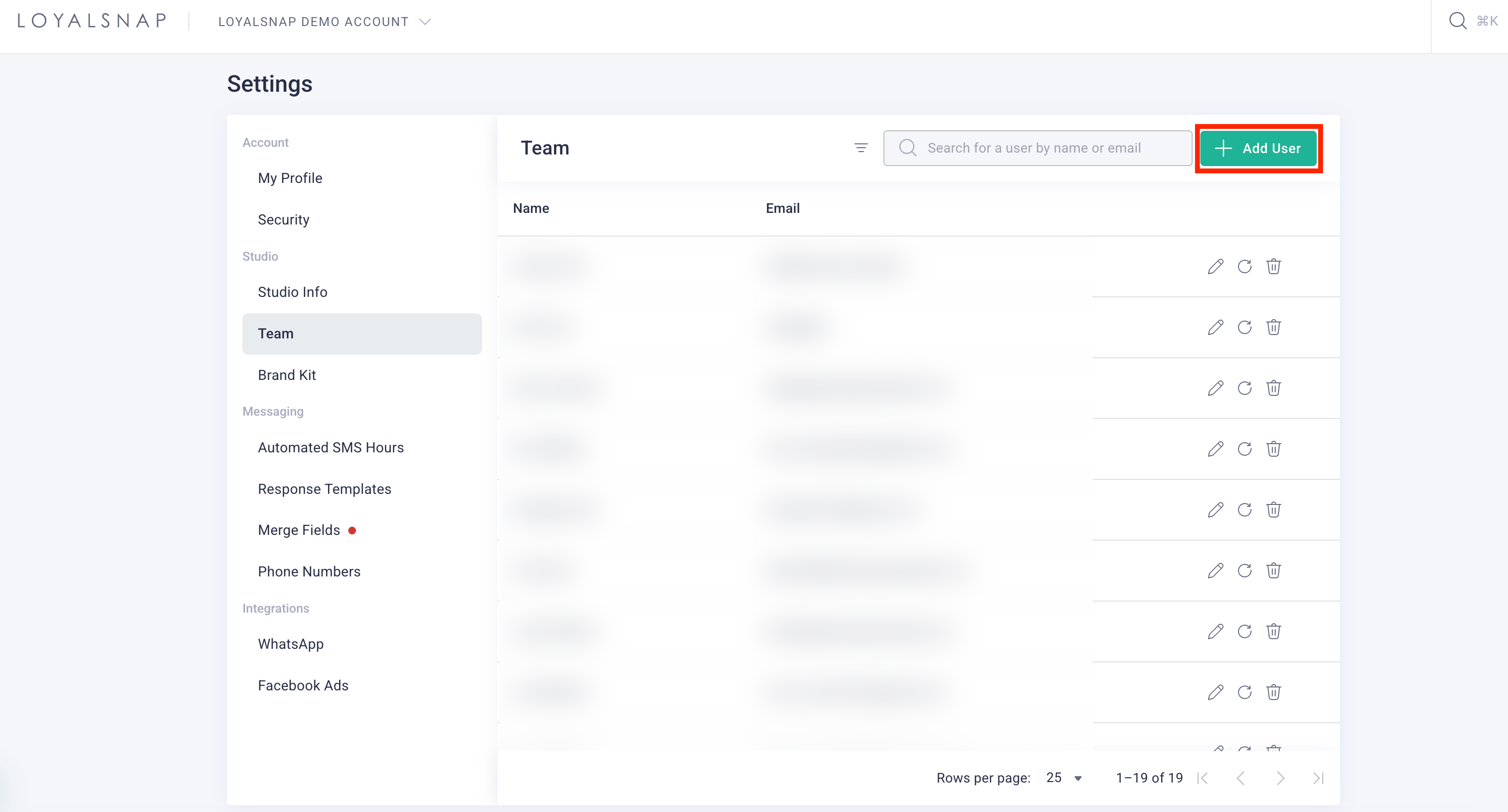Viewport: 1508px width, 812px height.
Task: Click the LoyalSnap logo
Action: pos(92,21)
